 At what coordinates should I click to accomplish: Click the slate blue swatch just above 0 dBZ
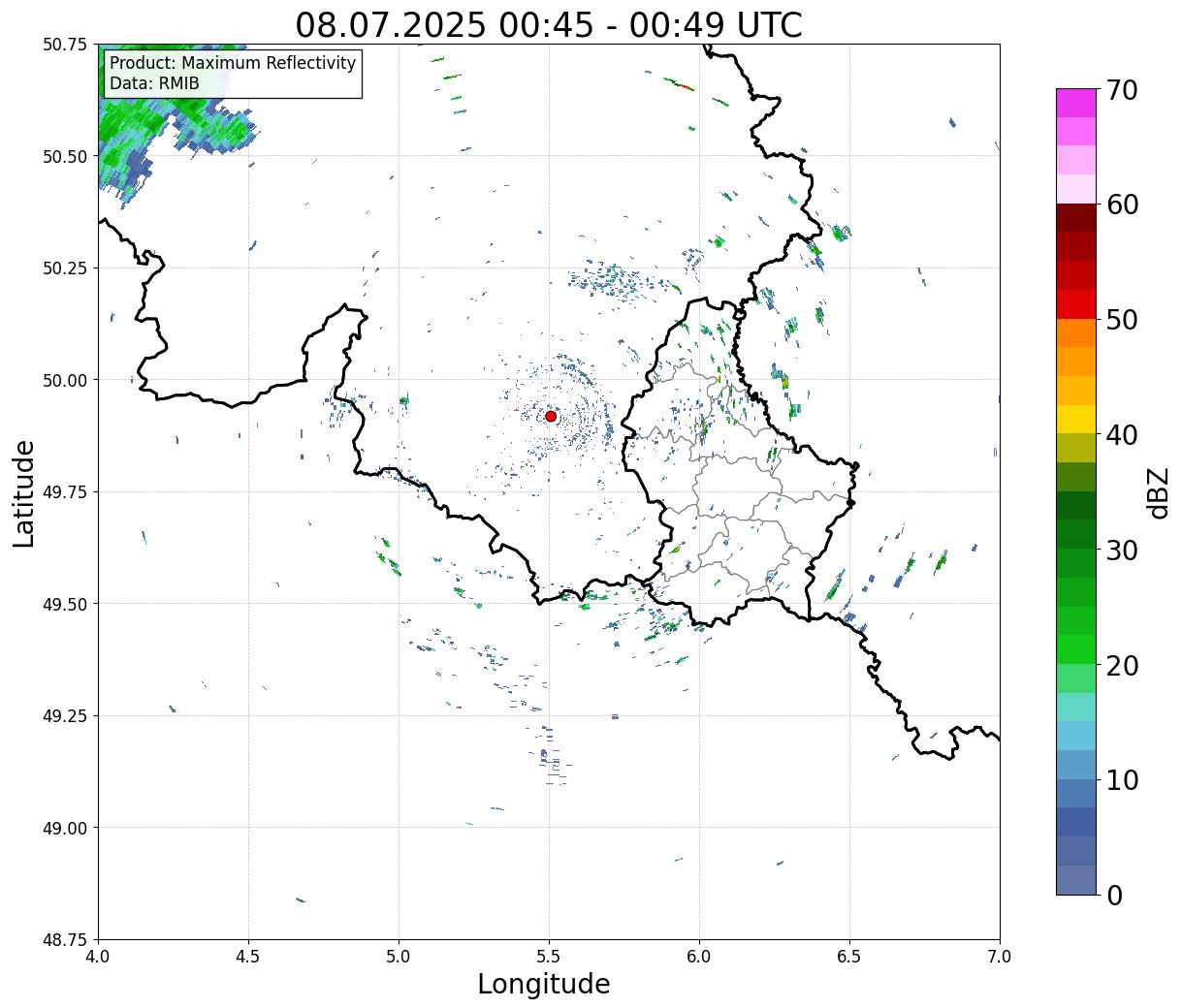1076,879
